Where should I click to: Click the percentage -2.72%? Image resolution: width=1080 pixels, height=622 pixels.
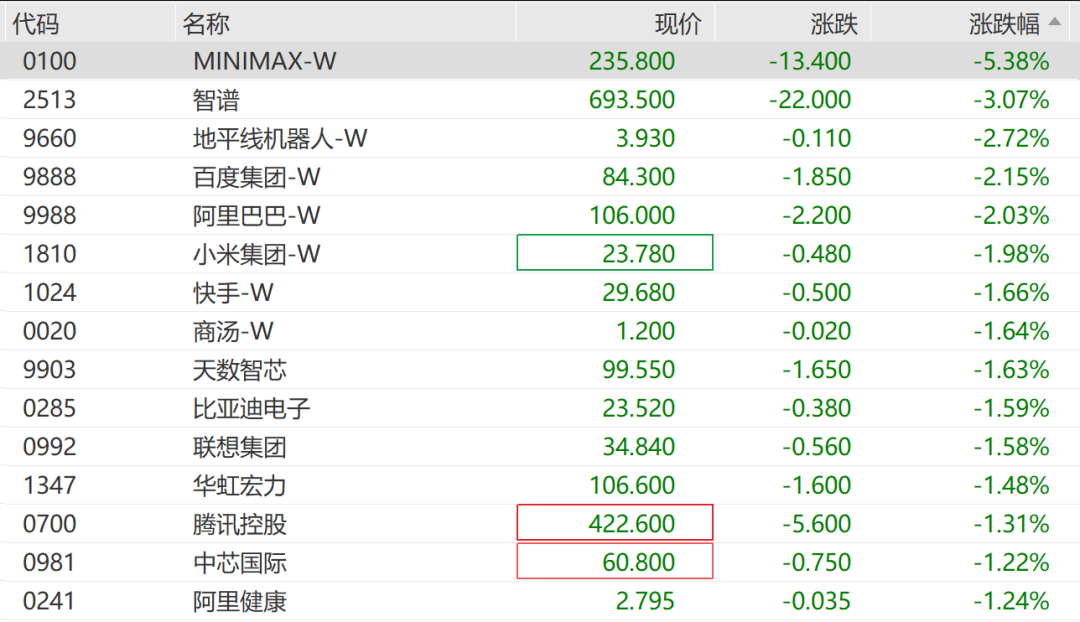tap(1011, 138)
